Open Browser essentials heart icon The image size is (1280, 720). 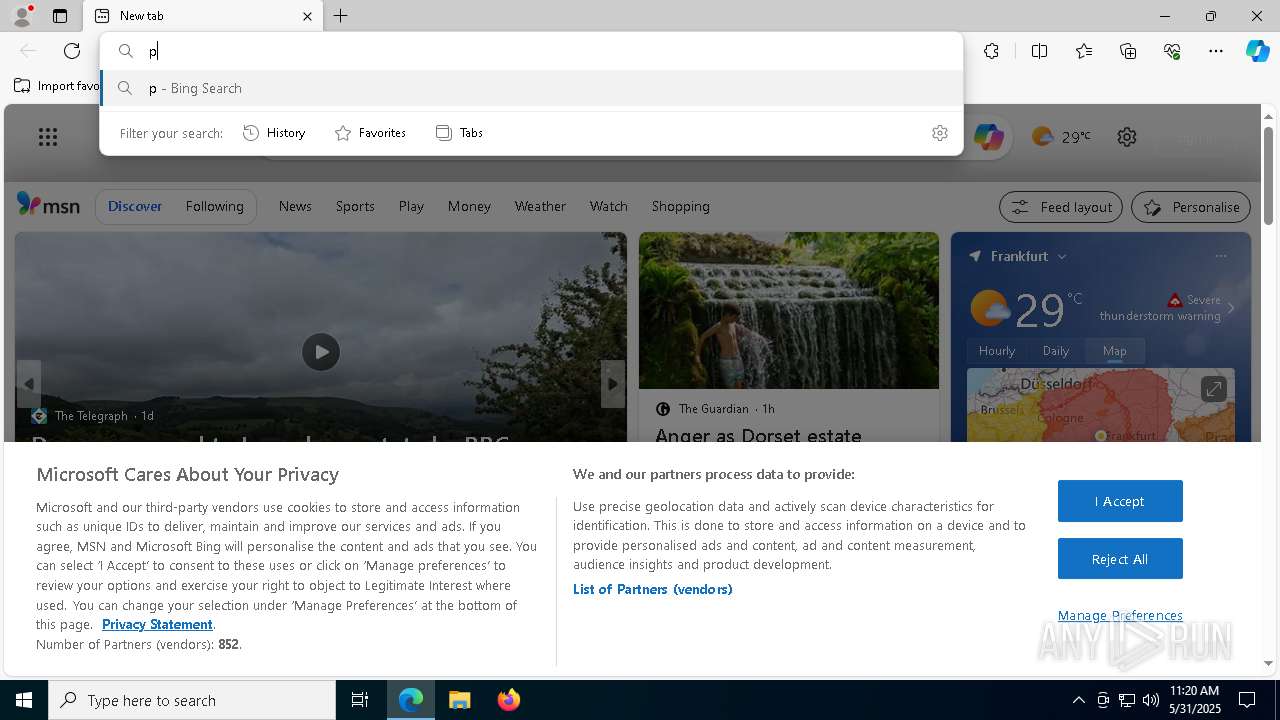click(x=1172, y=51)
